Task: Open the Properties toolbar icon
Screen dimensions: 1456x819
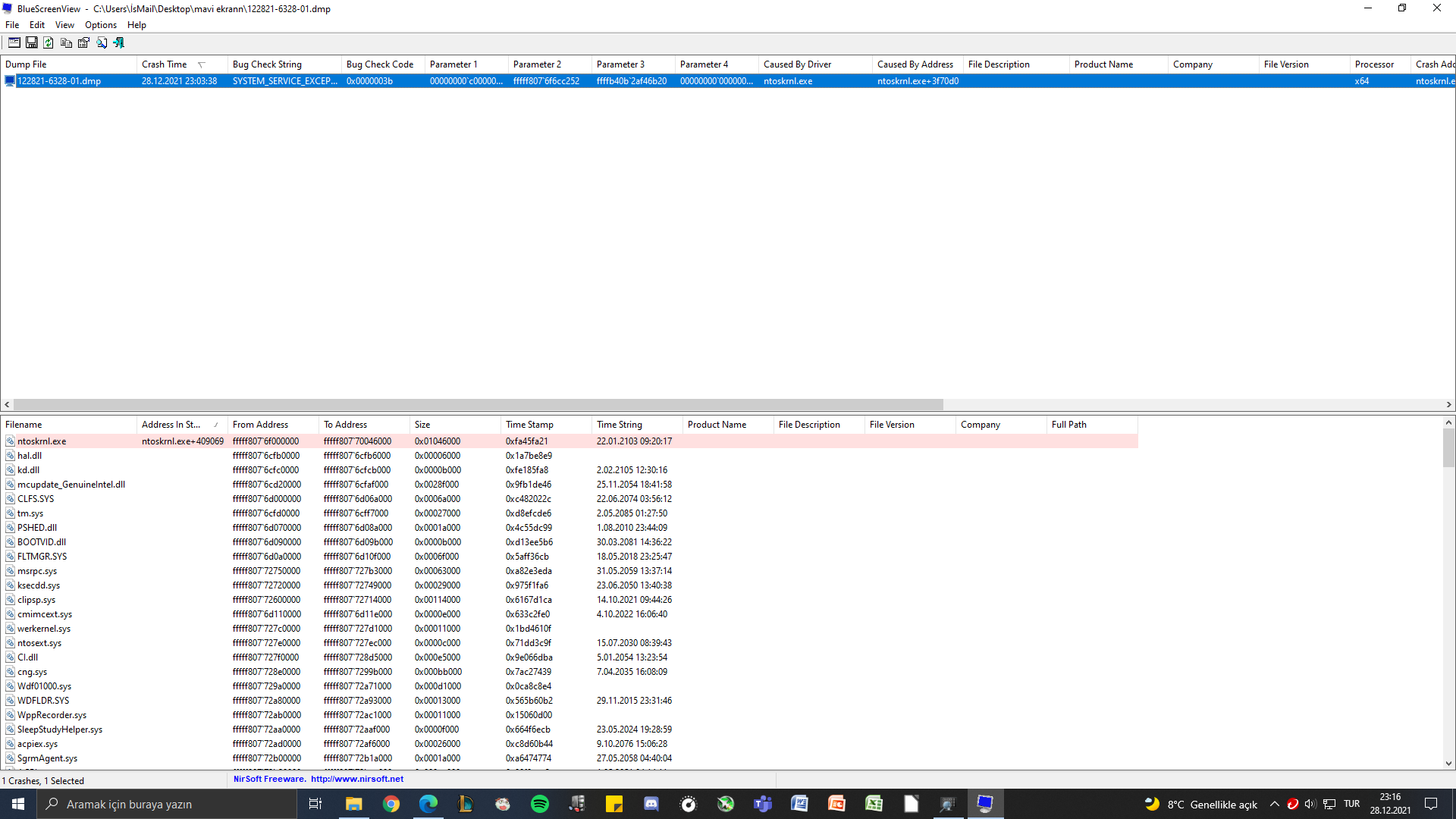Action: pos(83,43)
